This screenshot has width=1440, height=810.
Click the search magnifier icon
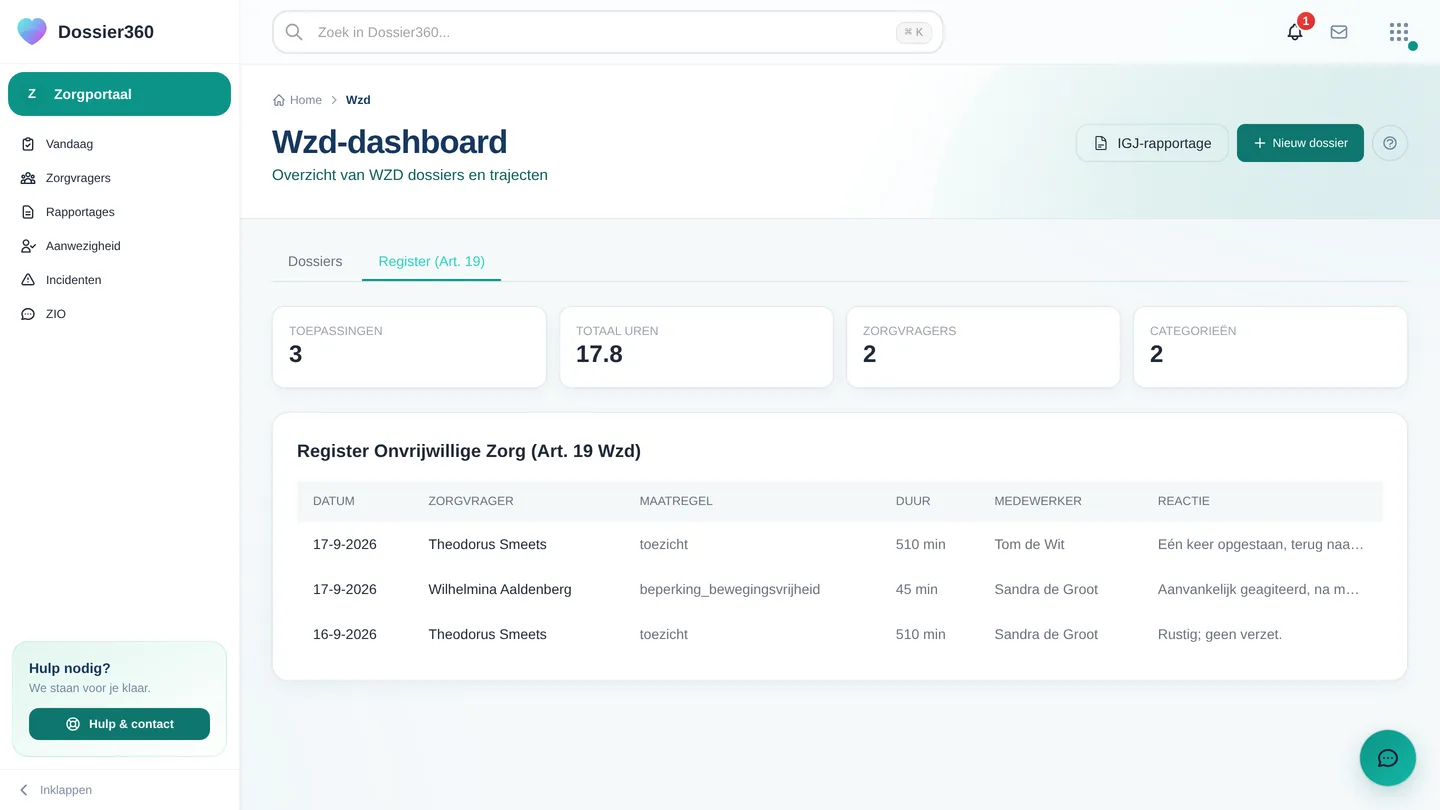coord(294,32)
